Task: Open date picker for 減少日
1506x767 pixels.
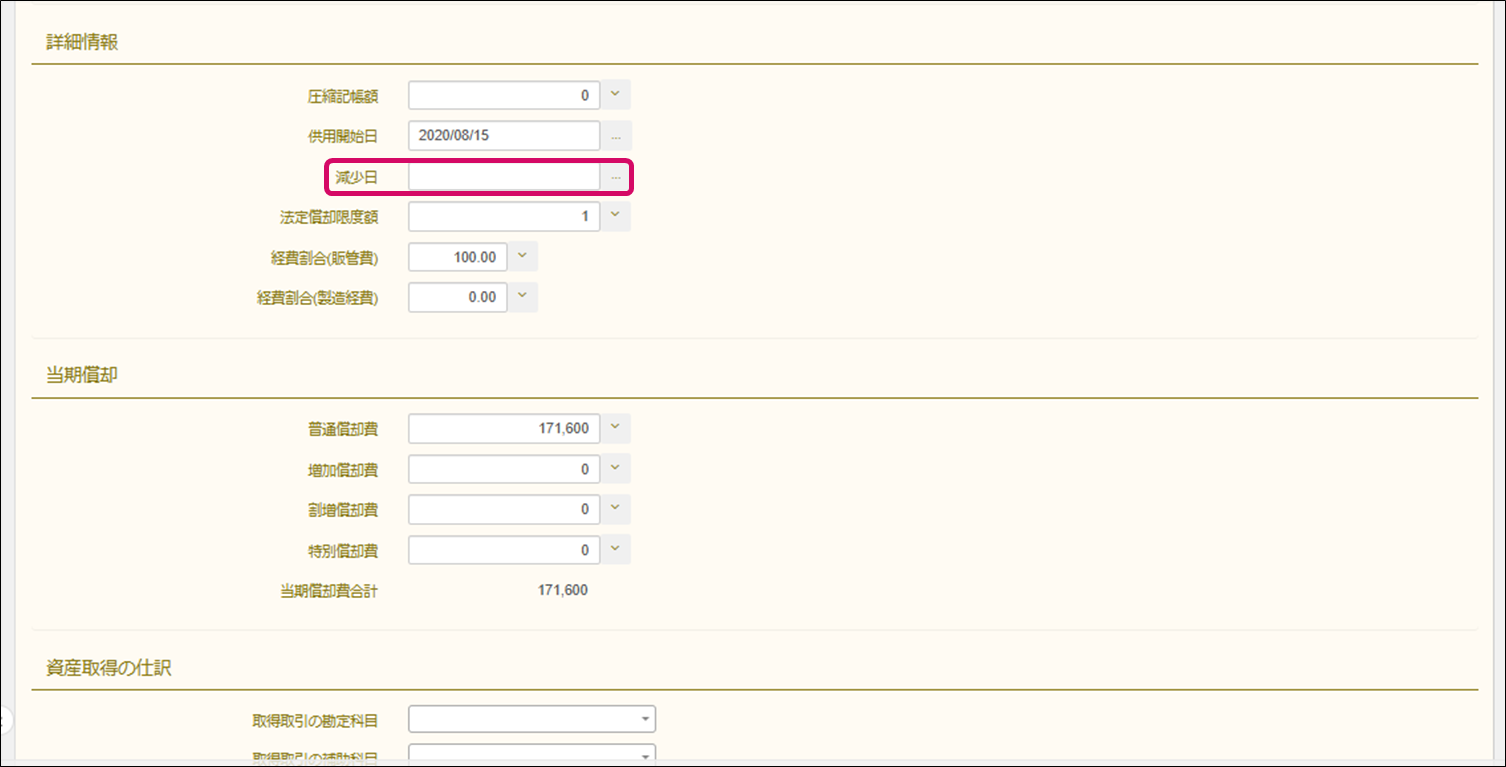Action: click(x=616, y=177)
